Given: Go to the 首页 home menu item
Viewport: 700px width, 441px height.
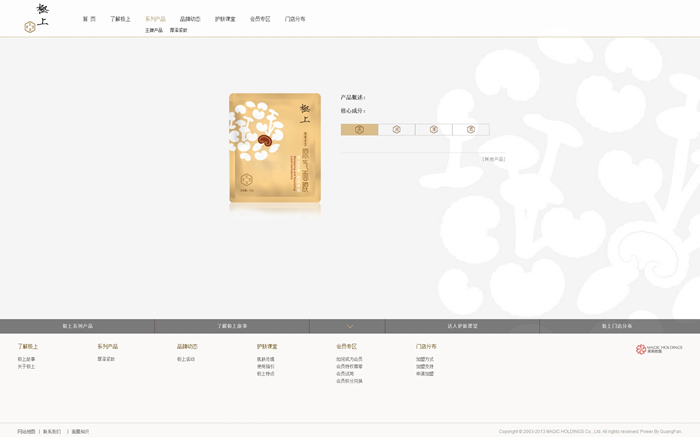Looking at the screenshot, I should [x=89, y=19].
